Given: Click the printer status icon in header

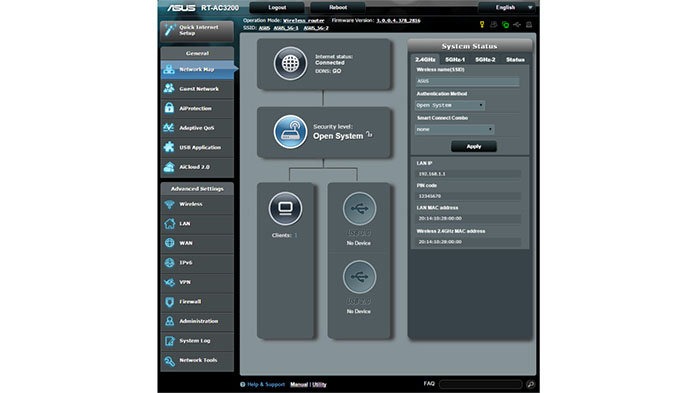Looking at the screenshot, I should click(529, 25).
